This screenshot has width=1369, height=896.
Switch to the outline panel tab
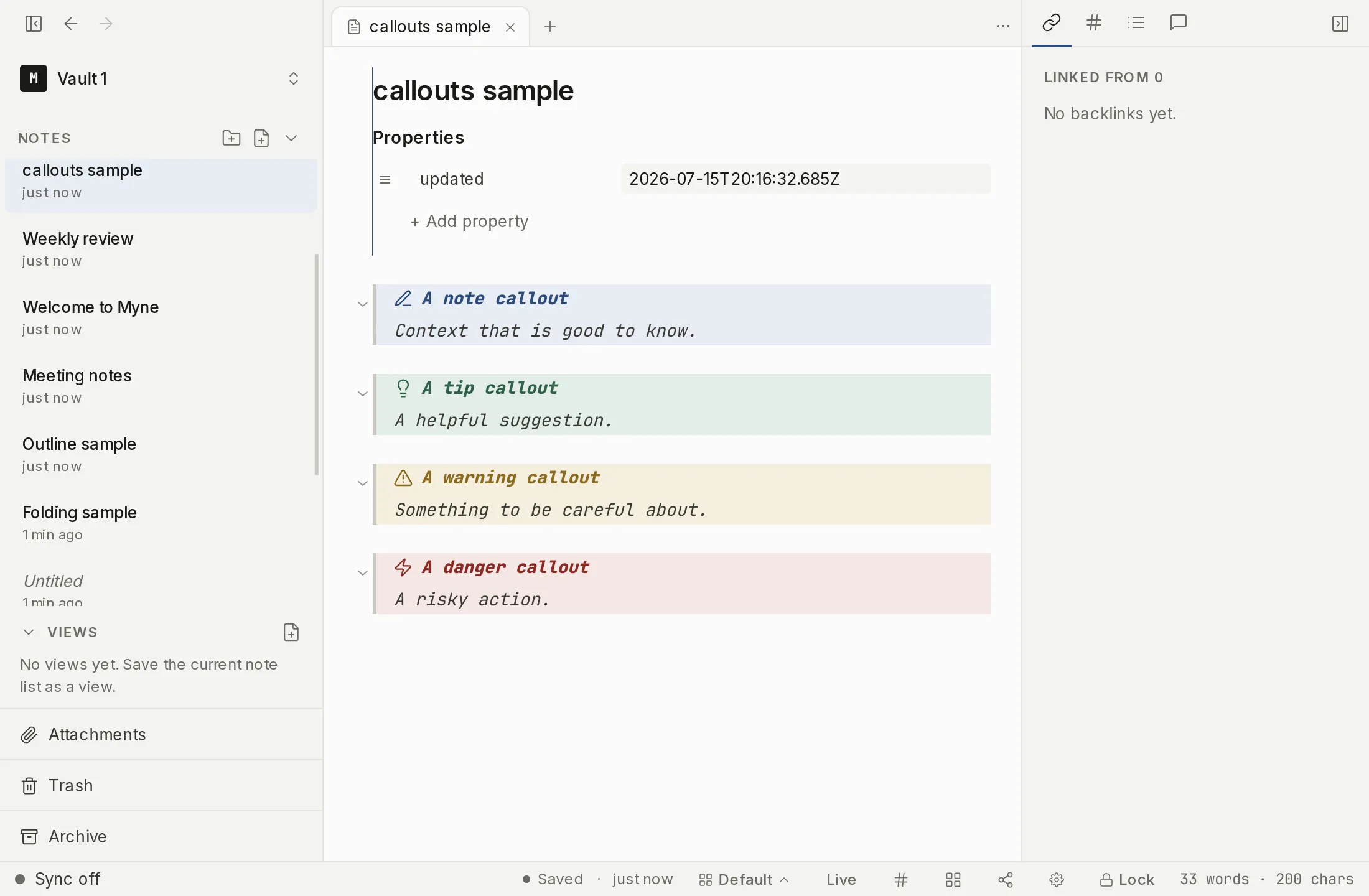point(1136,23)
